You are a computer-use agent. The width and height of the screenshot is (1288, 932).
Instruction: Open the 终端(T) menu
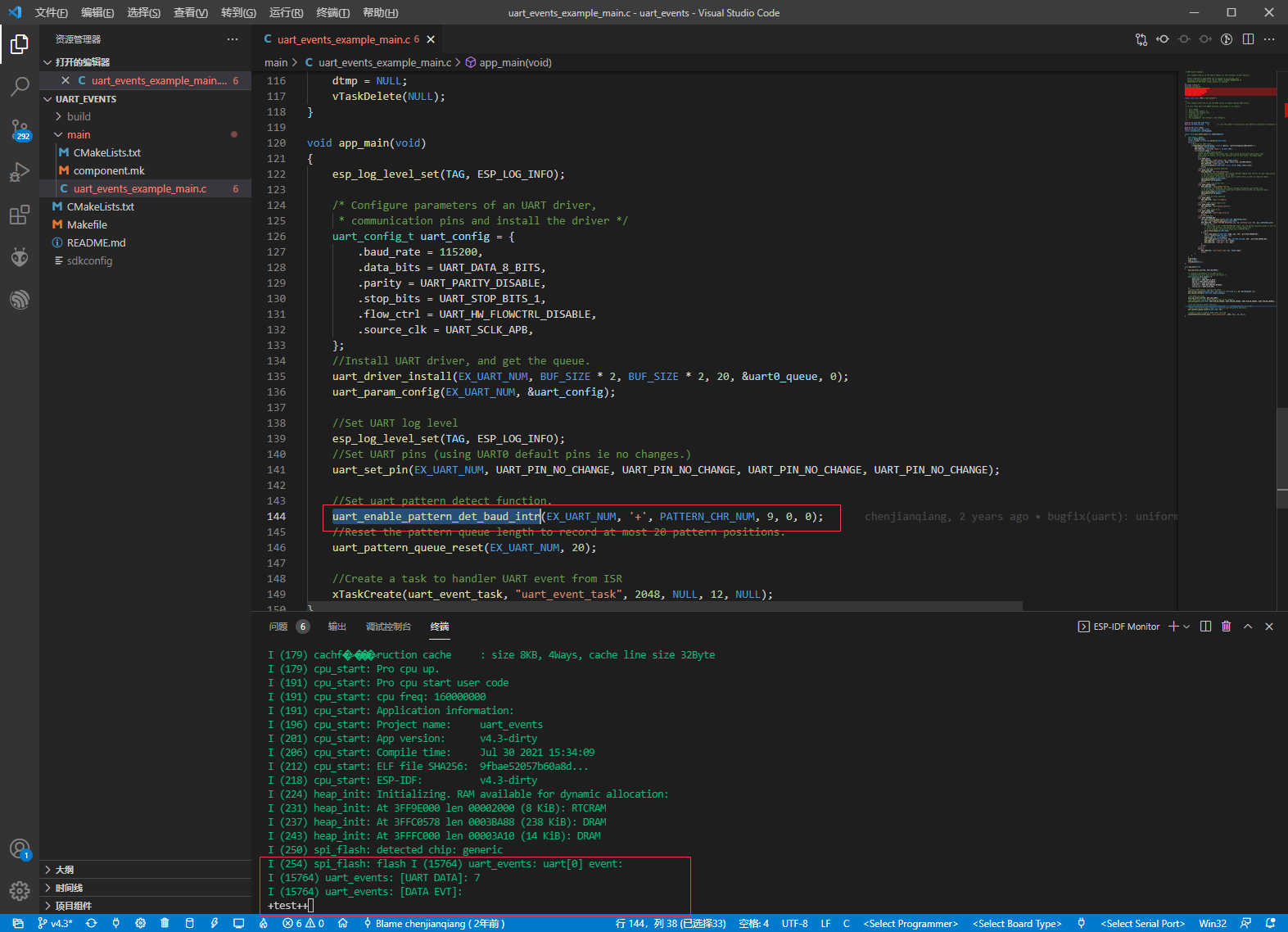point(332,12)
